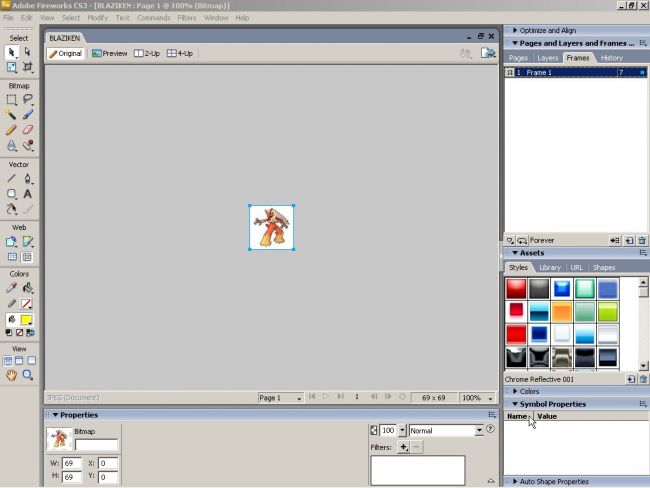Image resolution: width=650 pixels, height=488 pixels.
Task: Select the Pencil tool
Action: pyautogui.click(x=12, y=130)
